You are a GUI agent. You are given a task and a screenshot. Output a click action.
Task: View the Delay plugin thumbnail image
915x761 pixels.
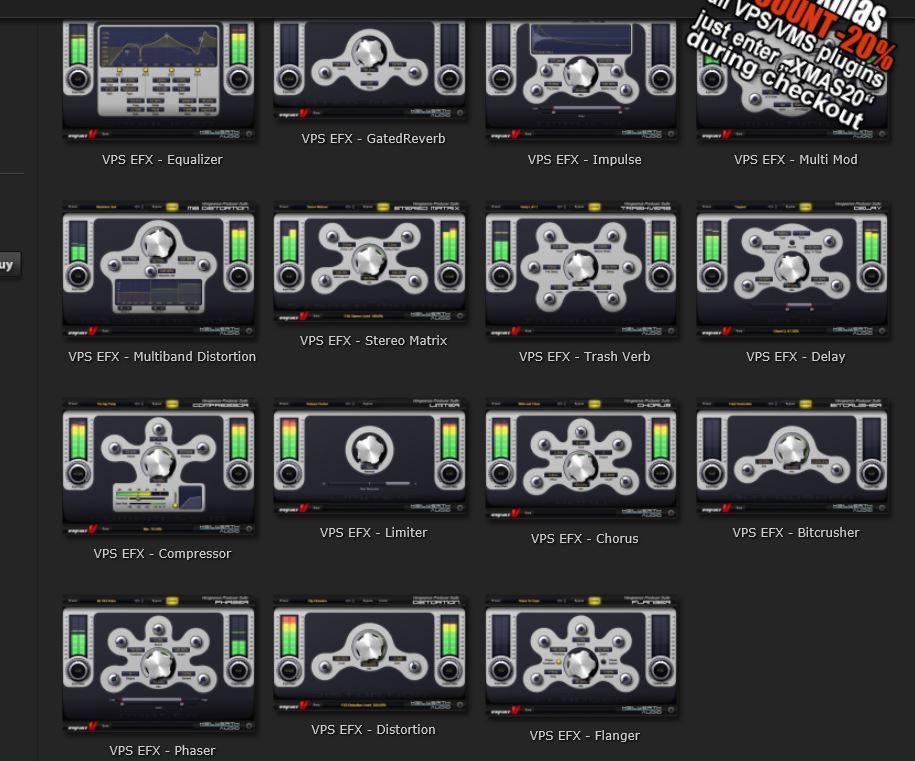pyautogui.click(x=792, y=270)
